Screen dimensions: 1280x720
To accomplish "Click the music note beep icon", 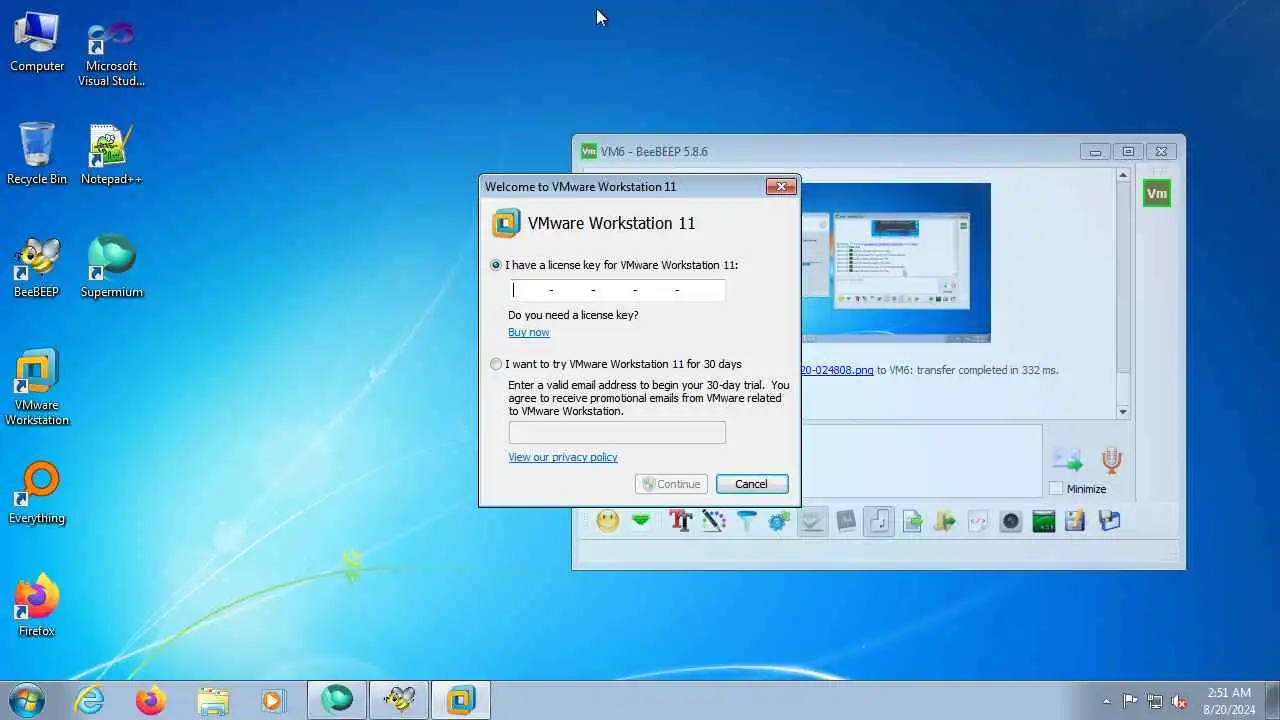I will pyautogui.click(x=879, y=521).
